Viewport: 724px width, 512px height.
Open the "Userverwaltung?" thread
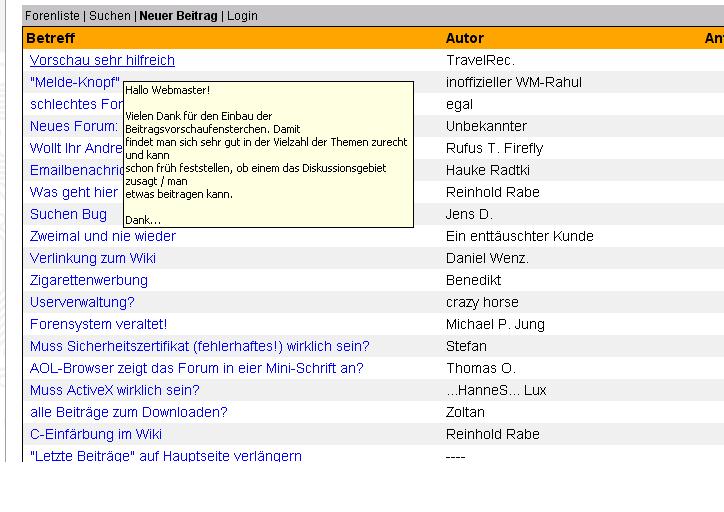pyautogui.click(x=82, y=302)
